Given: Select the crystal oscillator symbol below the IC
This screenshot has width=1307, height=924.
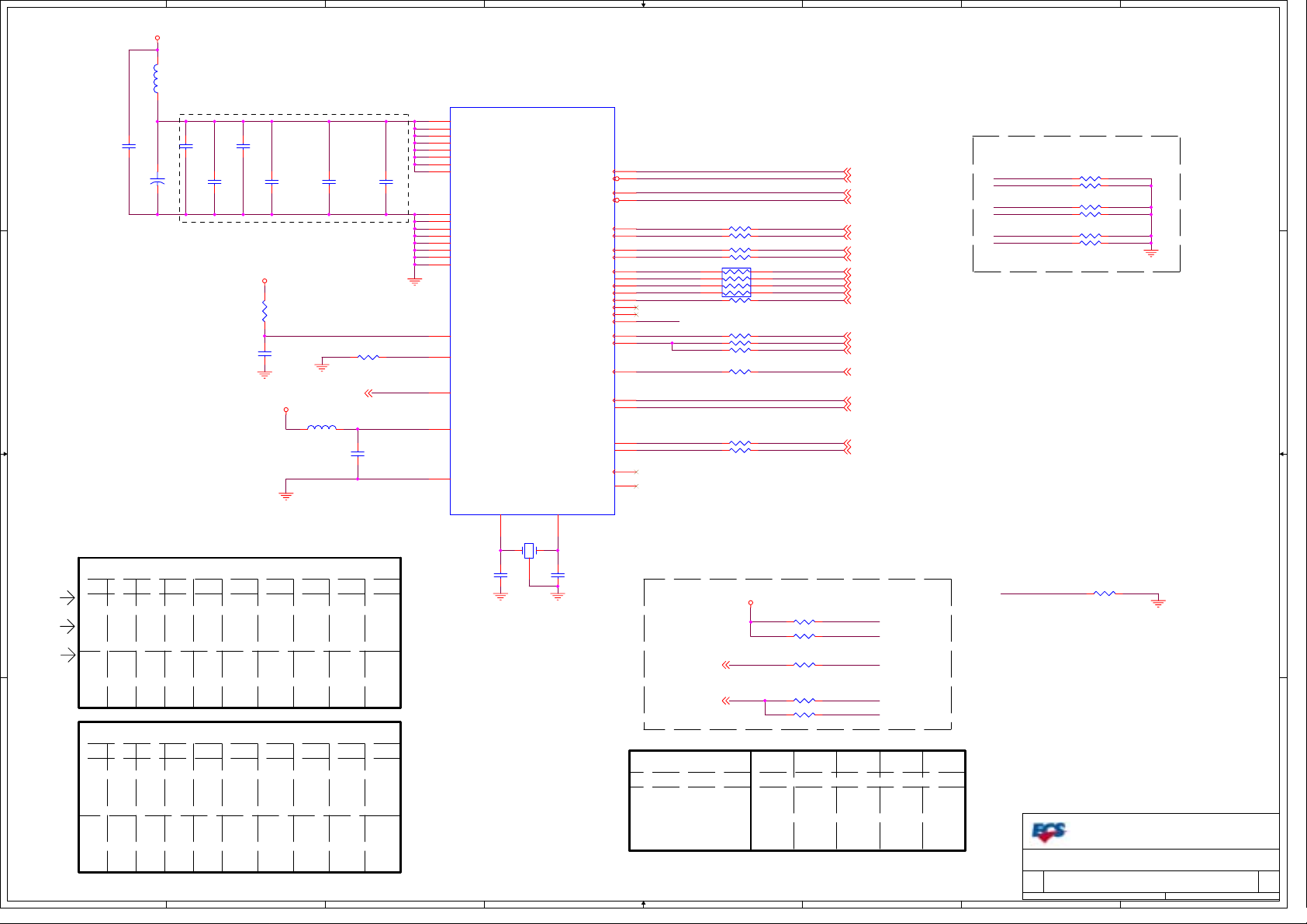Looking at the screenshot, I should 529,550.
